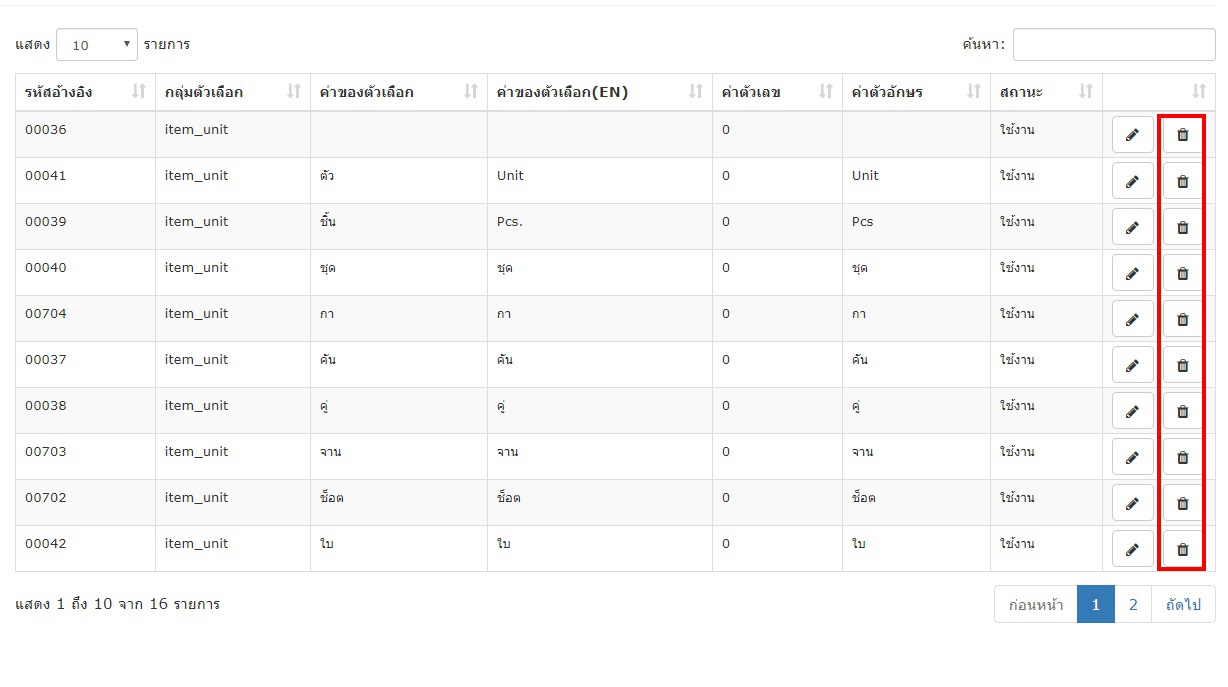This screenshot has height=687, width=1228.
Task: Delete row 00041 using trash icon
Action: (1182, 181)
